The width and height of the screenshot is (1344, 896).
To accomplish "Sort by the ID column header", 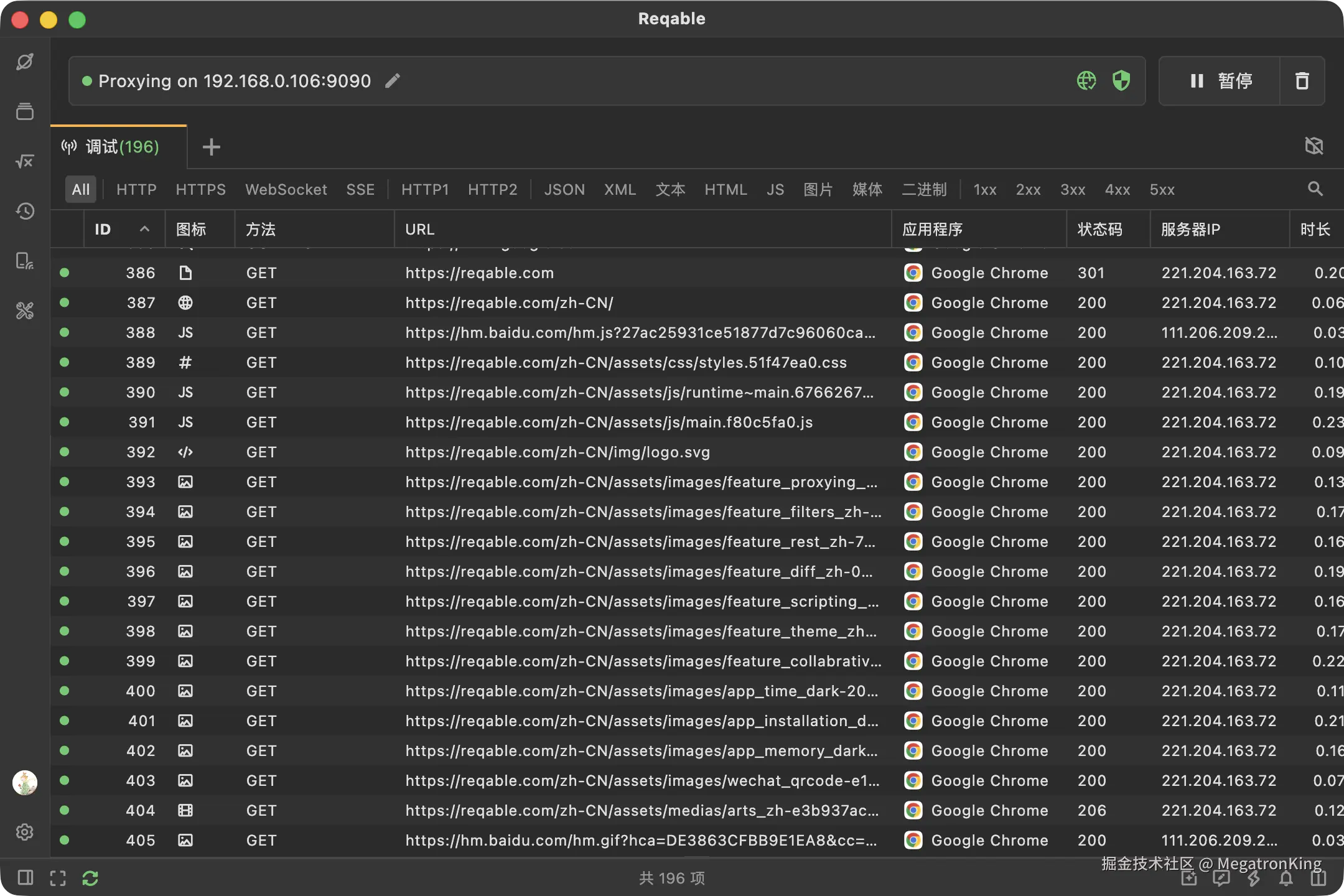I will pos(124,230).
